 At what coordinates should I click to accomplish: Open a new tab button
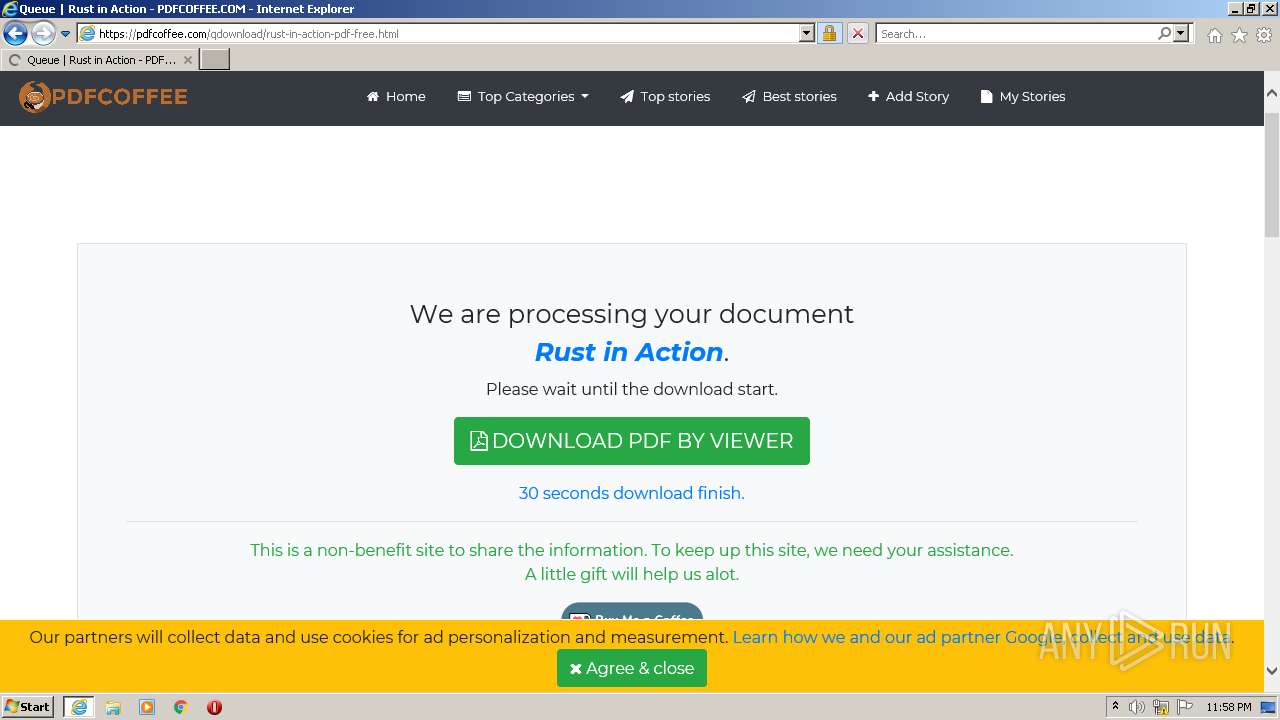pyautogui.click(x=215, y=60)
